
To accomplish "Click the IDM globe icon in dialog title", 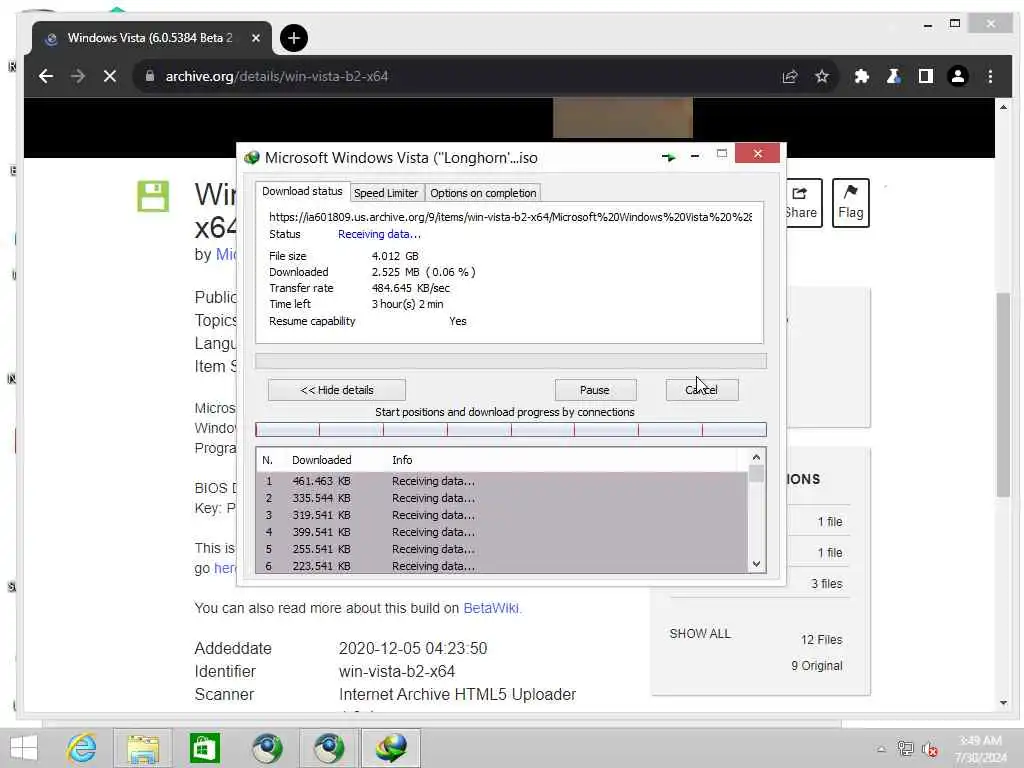I will (x=251, y=158).
